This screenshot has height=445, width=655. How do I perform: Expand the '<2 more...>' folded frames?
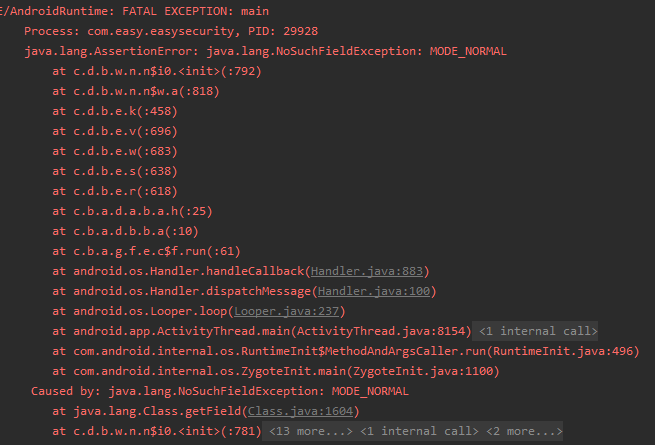coord(524,431)
